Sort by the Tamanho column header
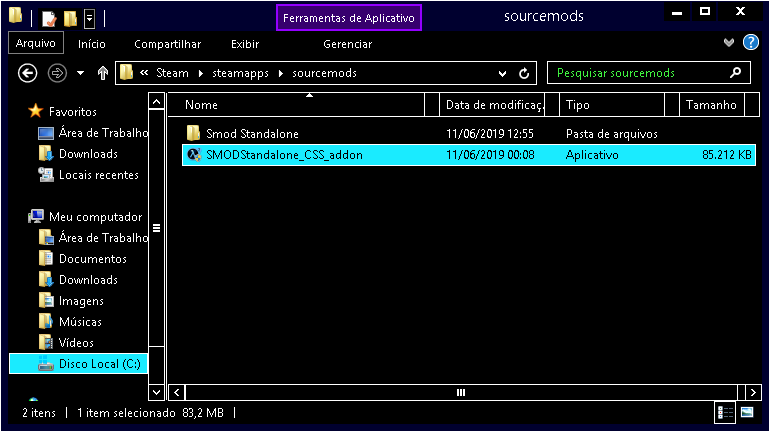Image resolution: width=770 pixels, height=432 pixels. pyautogui.click(x=712, y=105)
